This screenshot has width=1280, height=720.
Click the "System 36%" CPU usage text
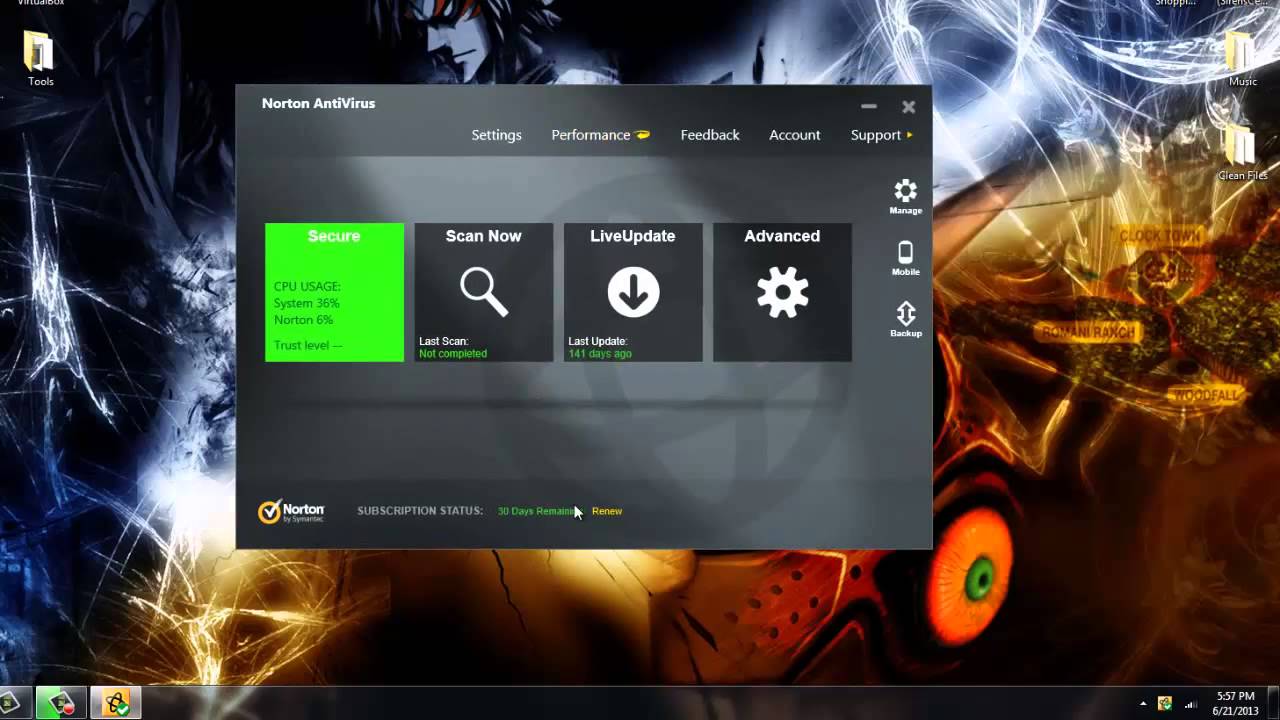point(306,303)
